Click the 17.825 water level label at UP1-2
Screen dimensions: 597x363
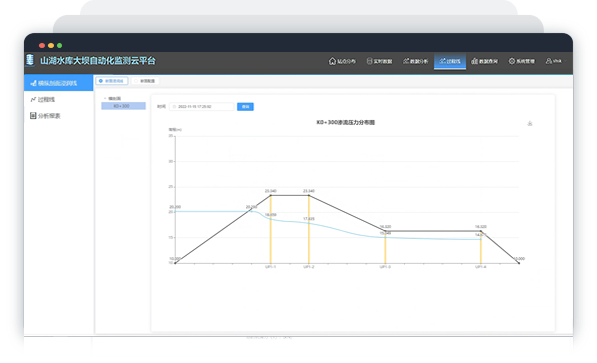(309, 219)
